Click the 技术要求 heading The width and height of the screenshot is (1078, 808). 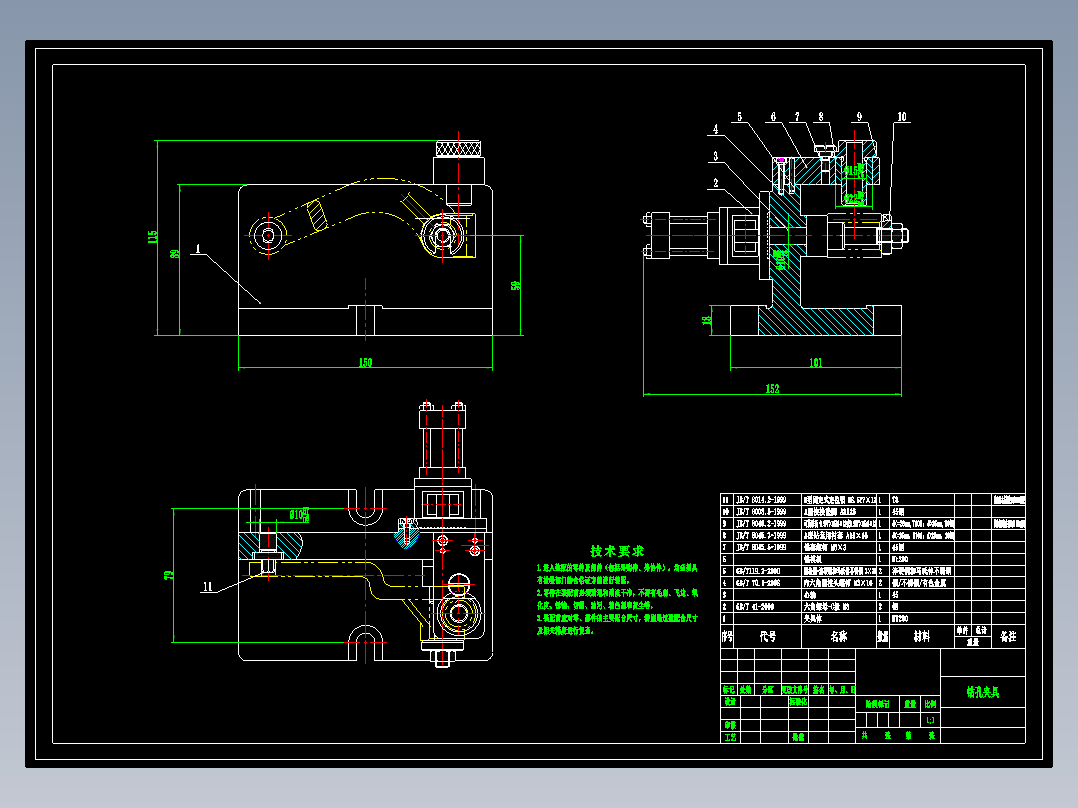click(x=617, y=551)
